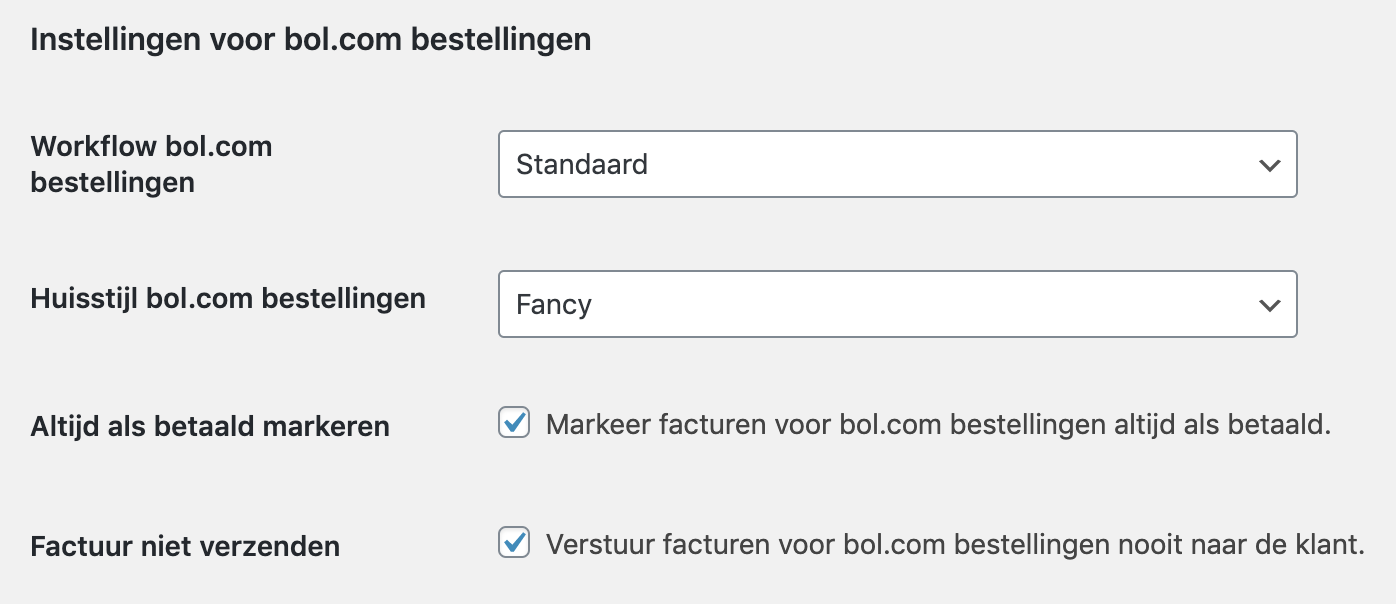Open the Huisstijl bol.com bestellingen dropdown
This screenshot has width=1396, height=604.
coord(897,304)
